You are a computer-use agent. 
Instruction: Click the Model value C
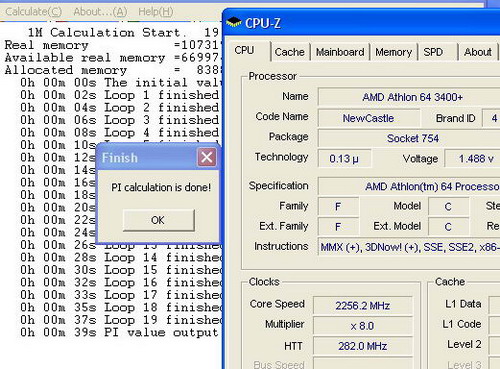[448, 207]
